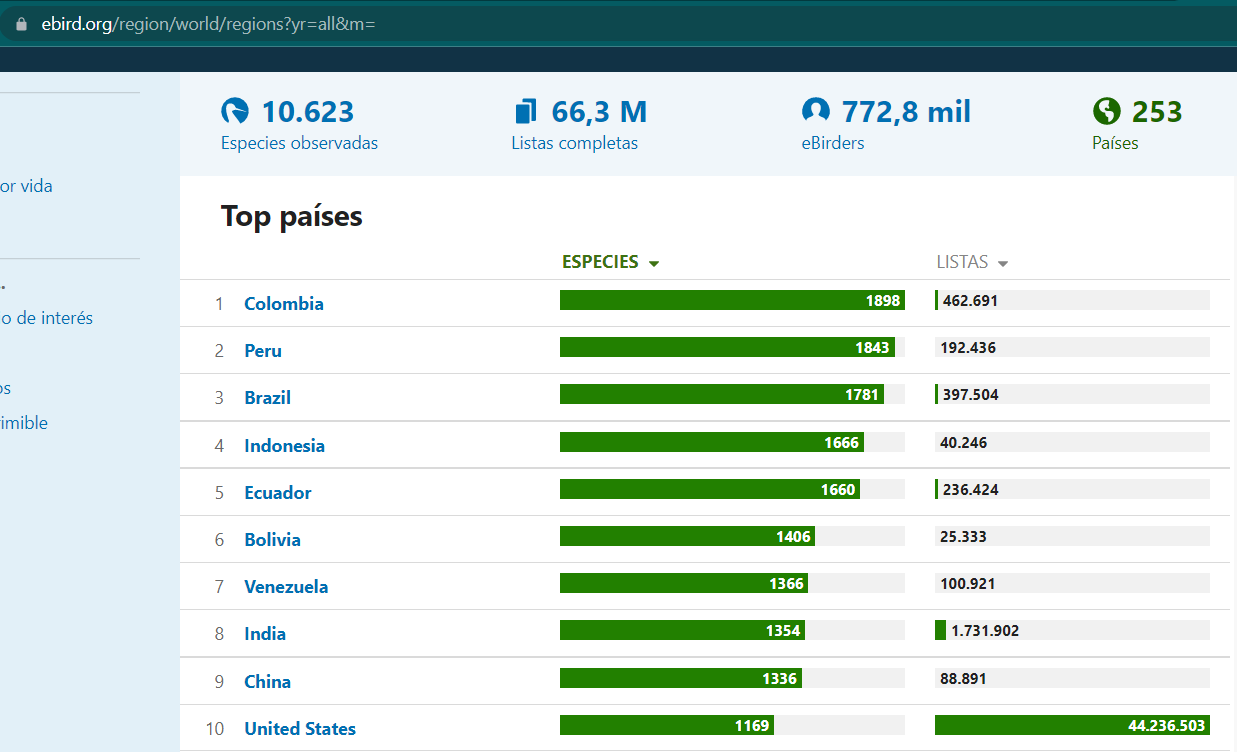Click United States' 1169 species bar
This screenshot has width=1237, height=752.
click(666, 725)
